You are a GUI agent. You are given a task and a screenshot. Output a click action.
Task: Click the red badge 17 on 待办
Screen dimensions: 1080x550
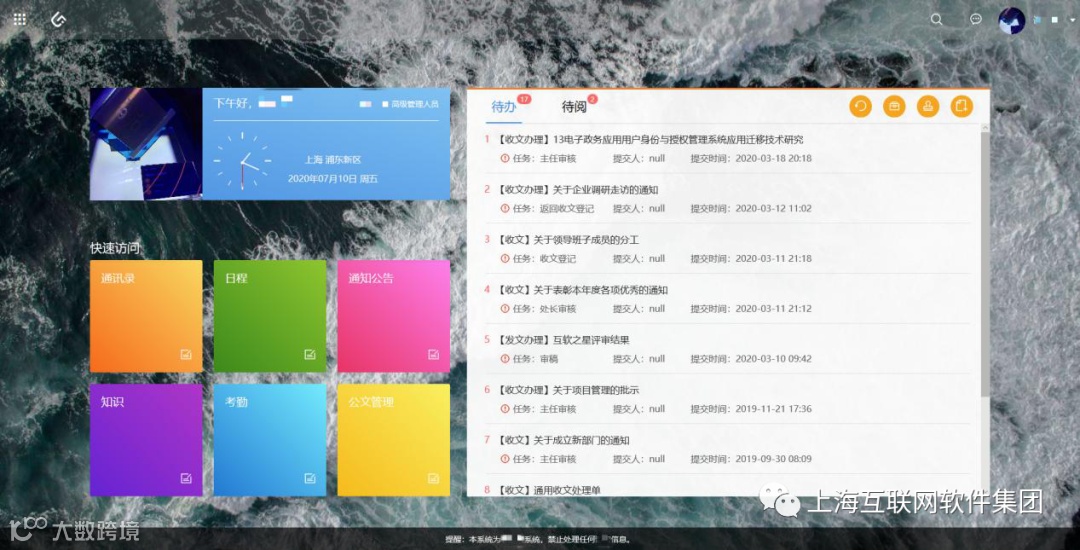[524, 99]
